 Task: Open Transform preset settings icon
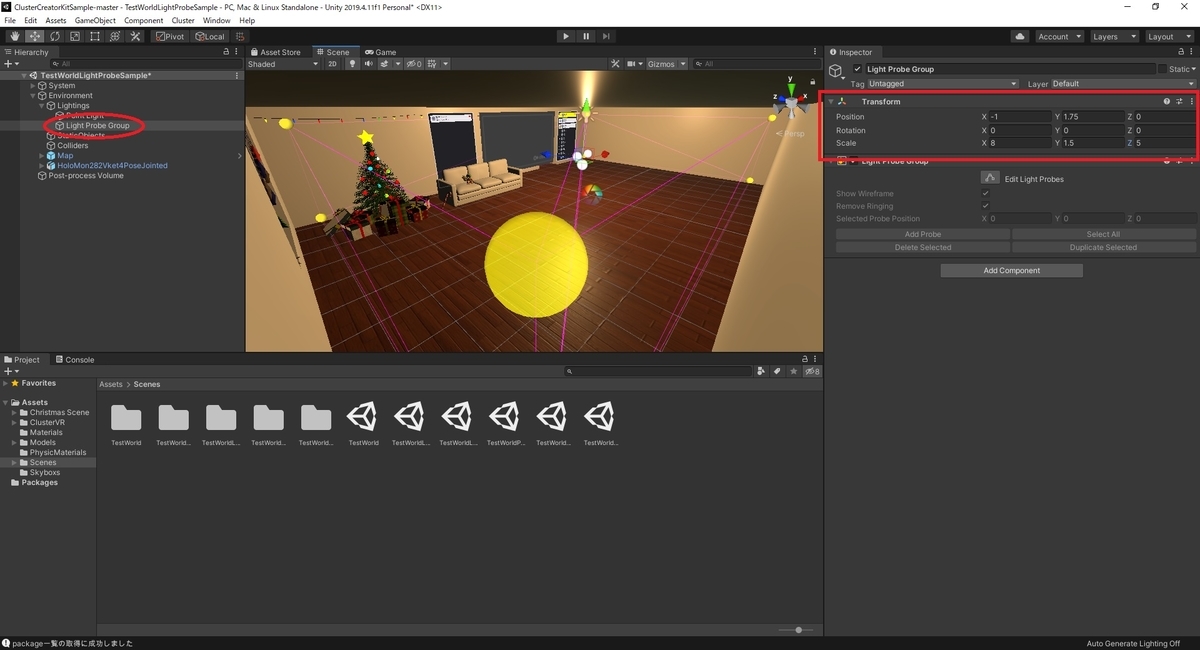tap(1179, 102)
